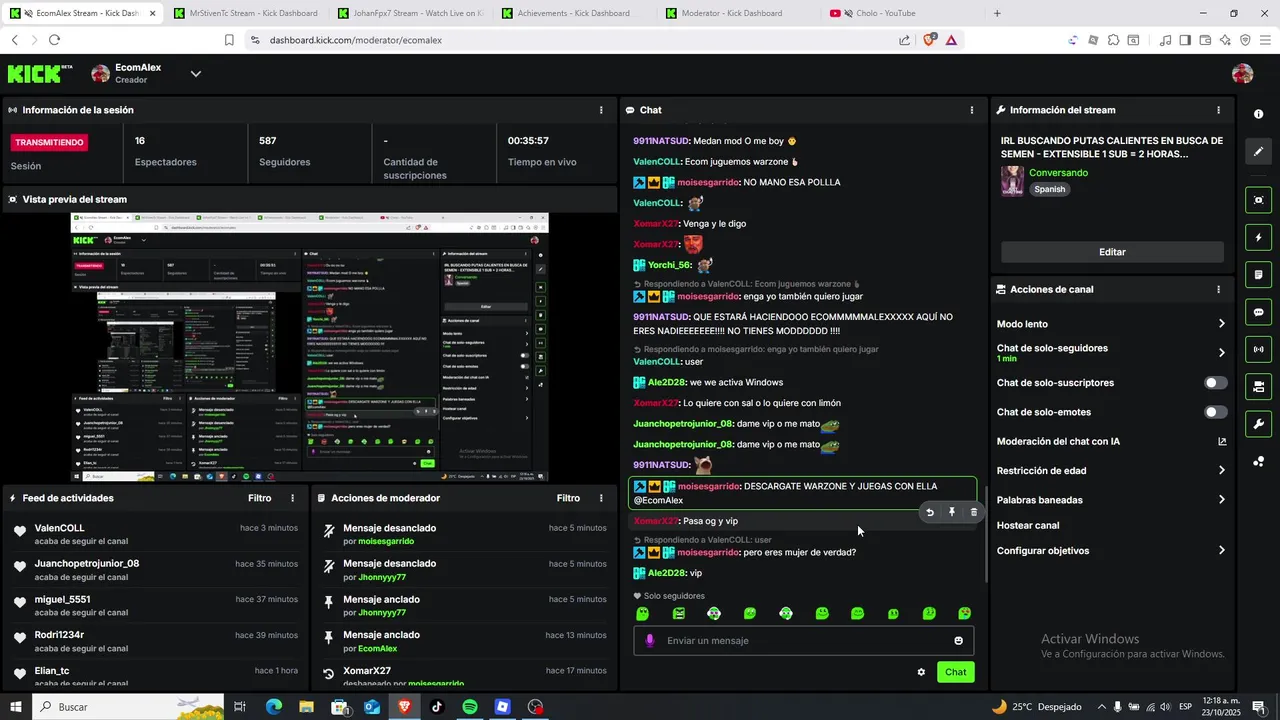The image size is (1280, 720).
Task: Click the wrench tools sidebar icon
Action: click(1258, 423)
